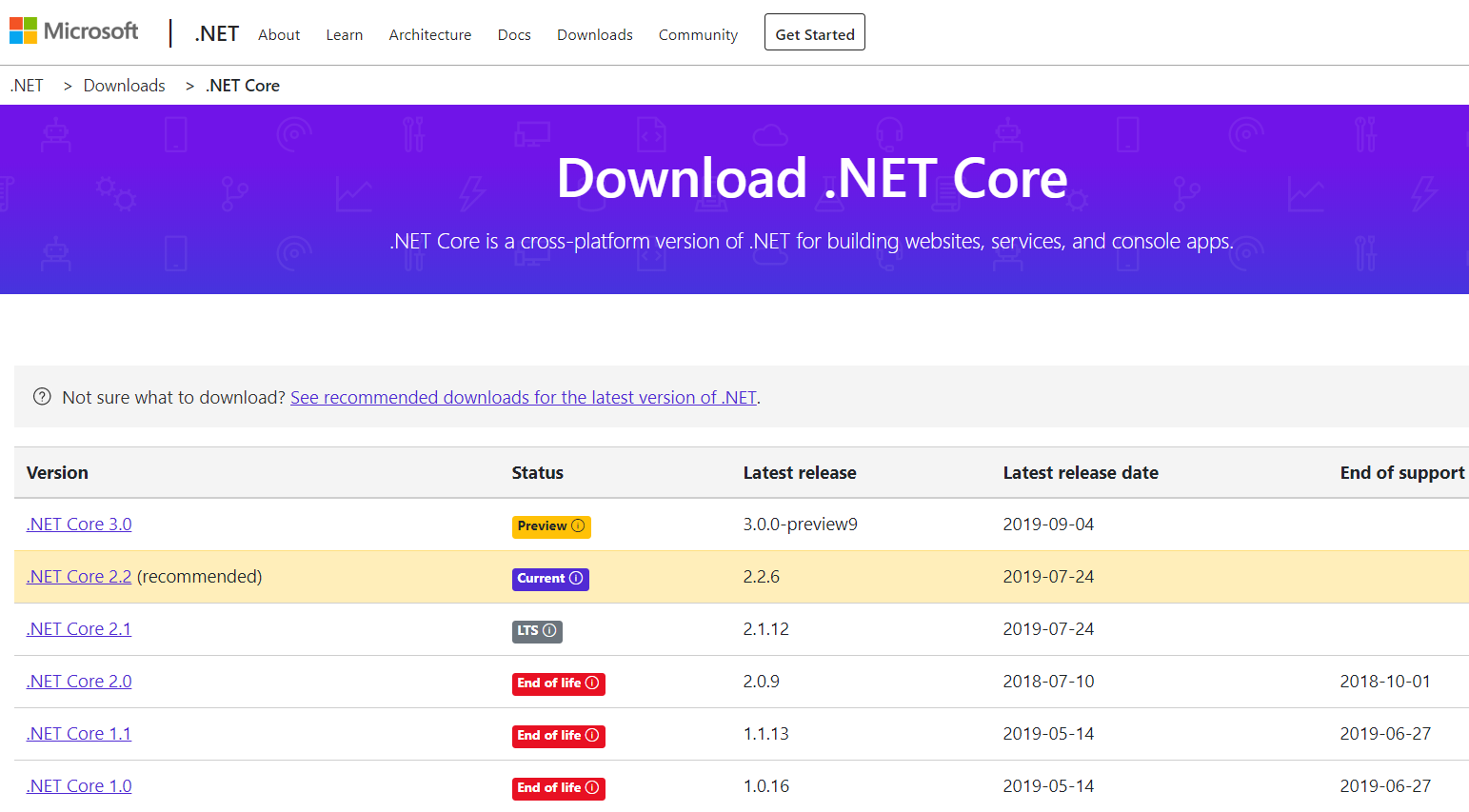The image size is (1469, 812).
Task: Open the recommended .NET Core 2.2 link
Action: click(x=79, y=577)
